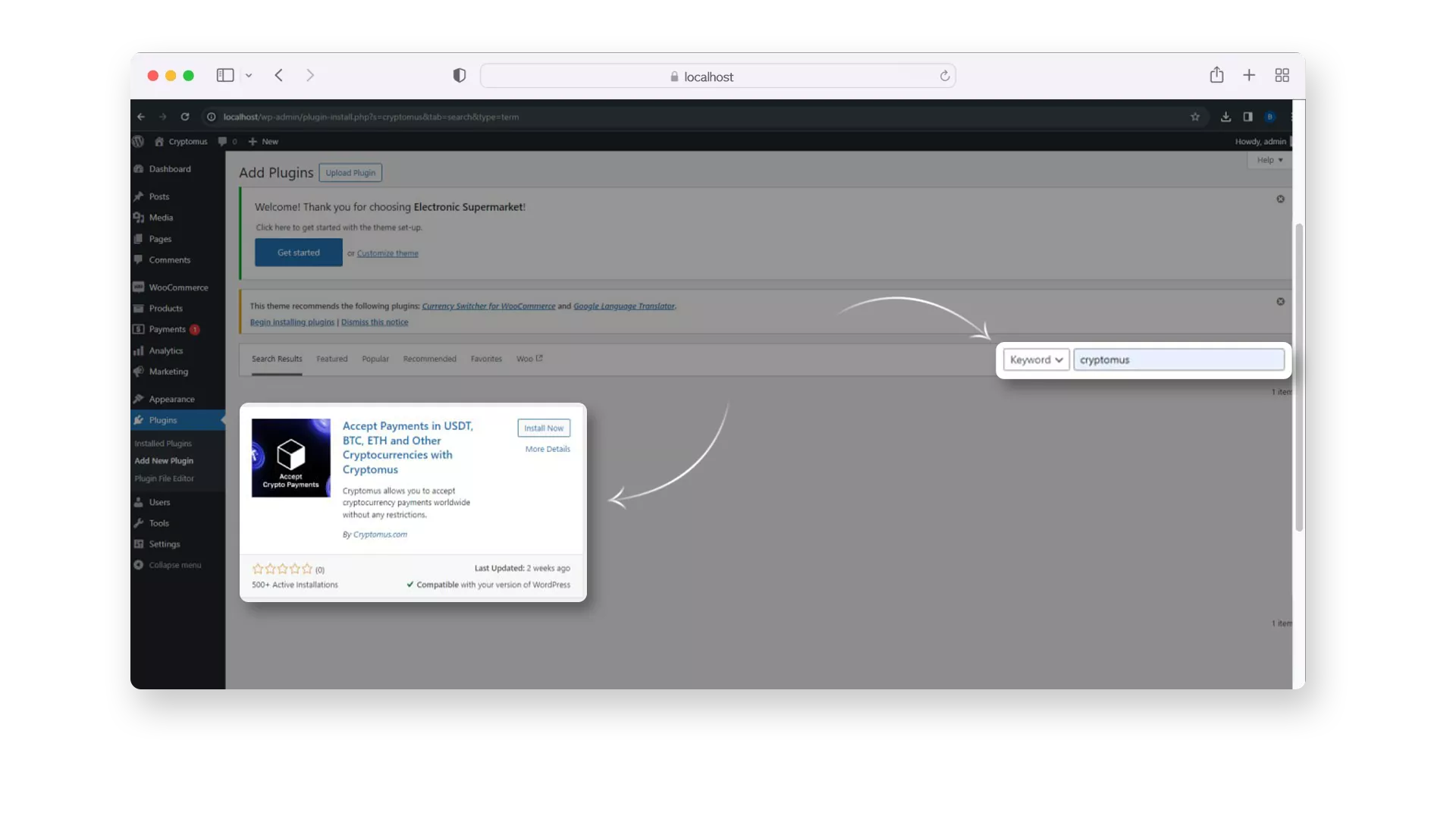This screenshot has width=1456, height=819.
Task: Open Cryptomus site home link
Action: point(180,142)
